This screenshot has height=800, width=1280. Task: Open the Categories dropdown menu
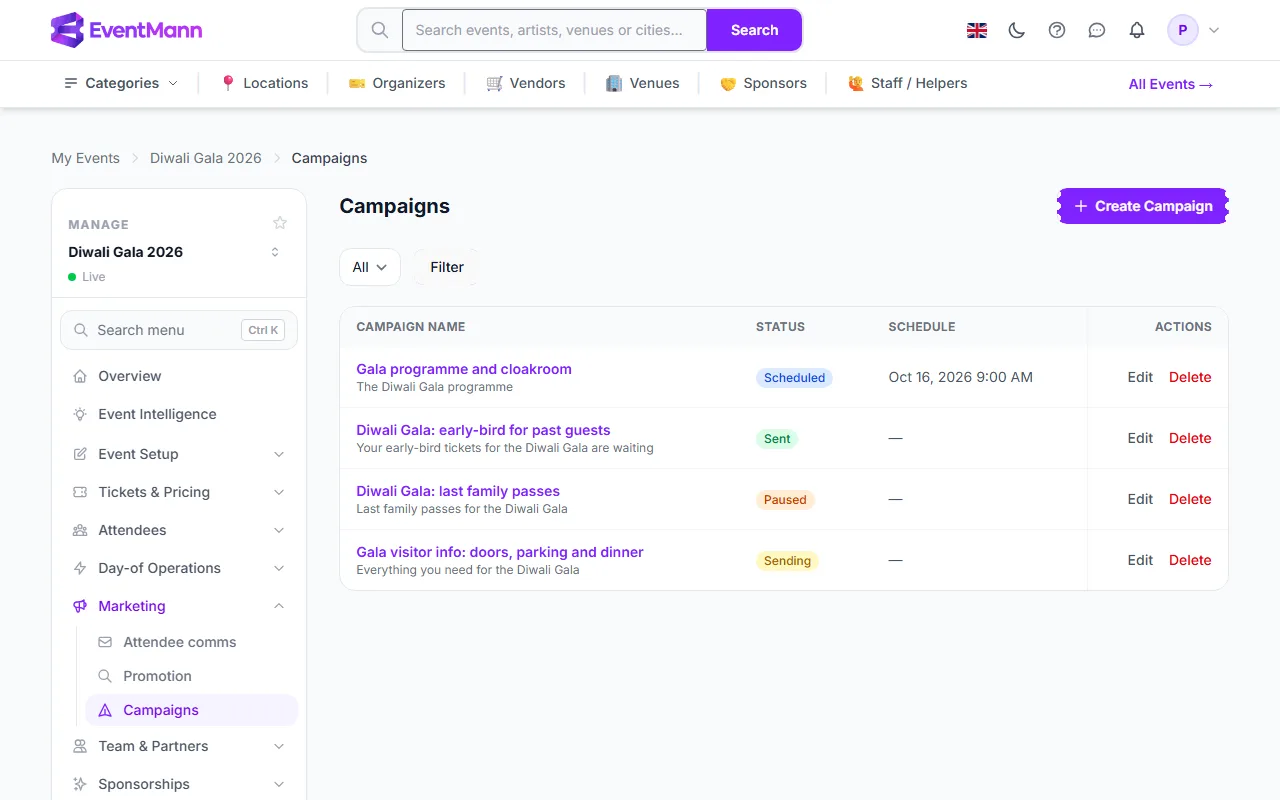click(x=121, y=83)
